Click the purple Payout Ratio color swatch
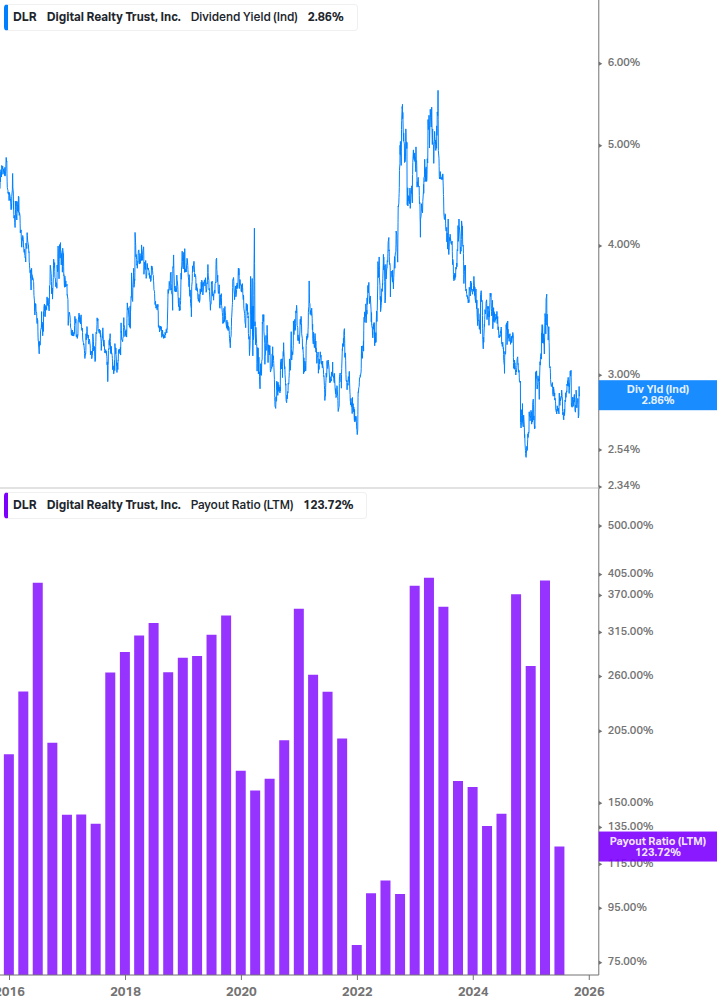Screen dimensions: 717x1005 pyautogui.click(x=6, y=505)
